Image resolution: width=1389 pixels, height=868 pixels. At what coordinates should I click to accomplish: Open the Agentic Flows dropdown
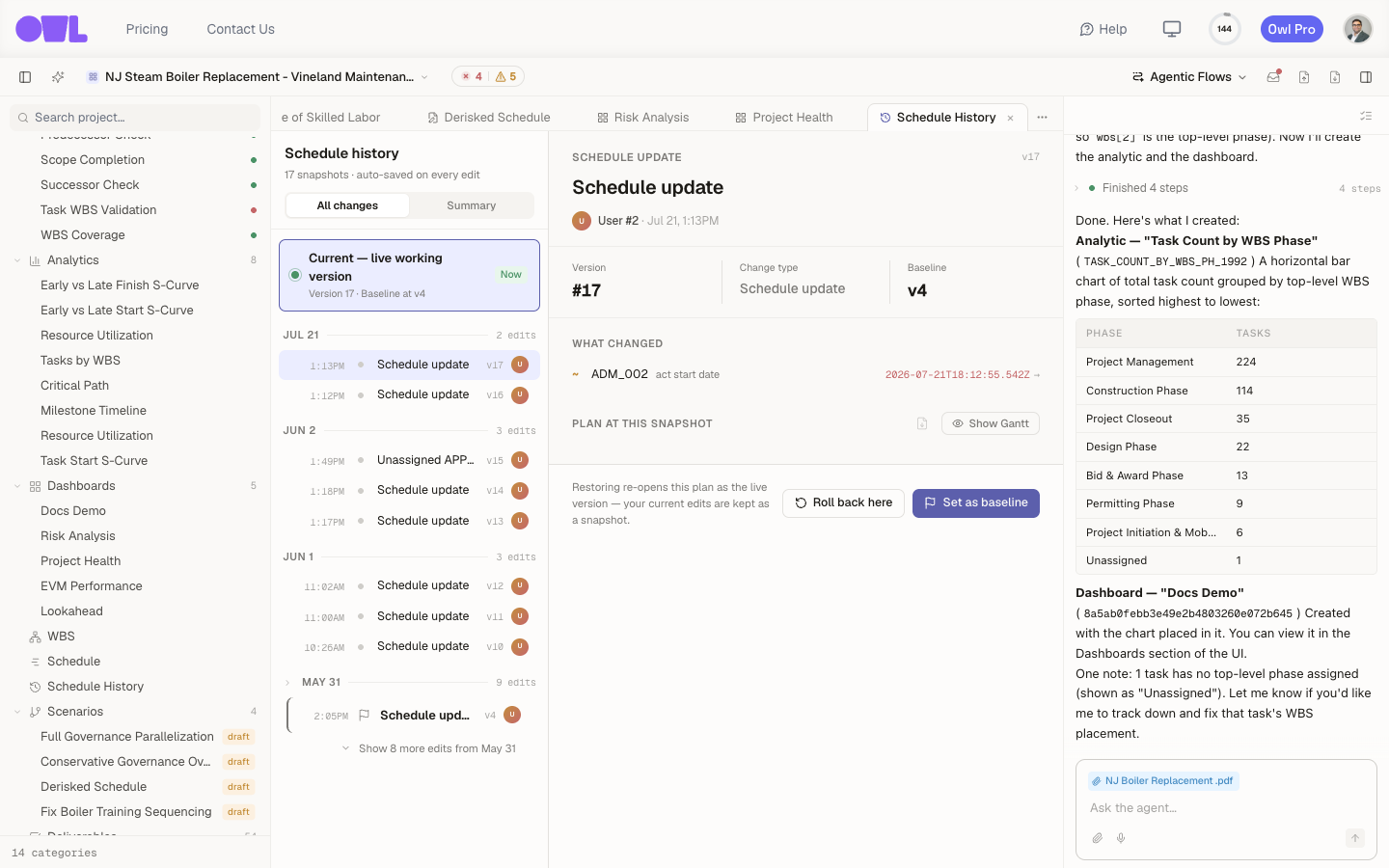[x=1189, y=77]
